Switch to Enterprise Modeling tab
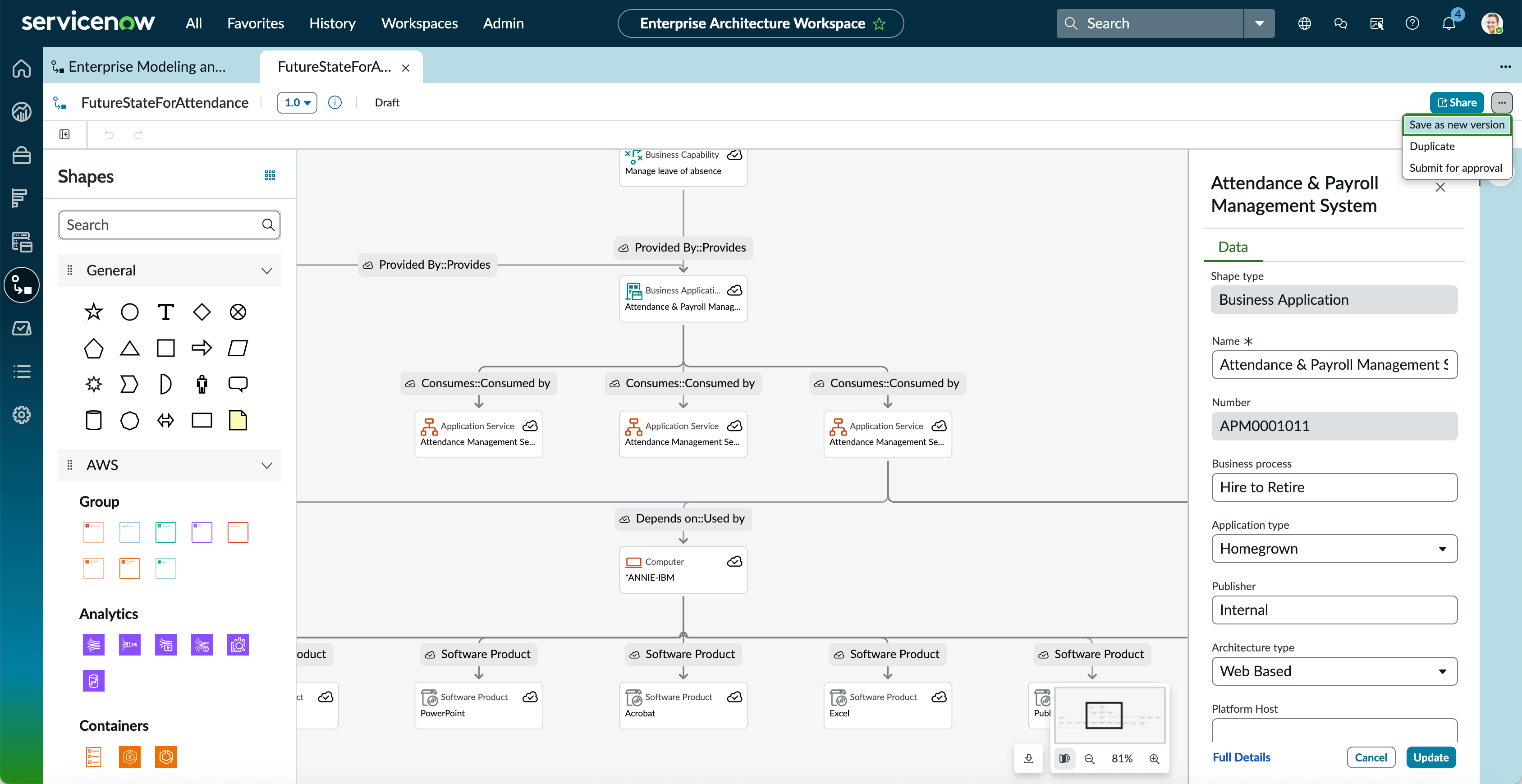This screenshot has width=1522, height=784. pyautogui.click(x=147, y=67)
